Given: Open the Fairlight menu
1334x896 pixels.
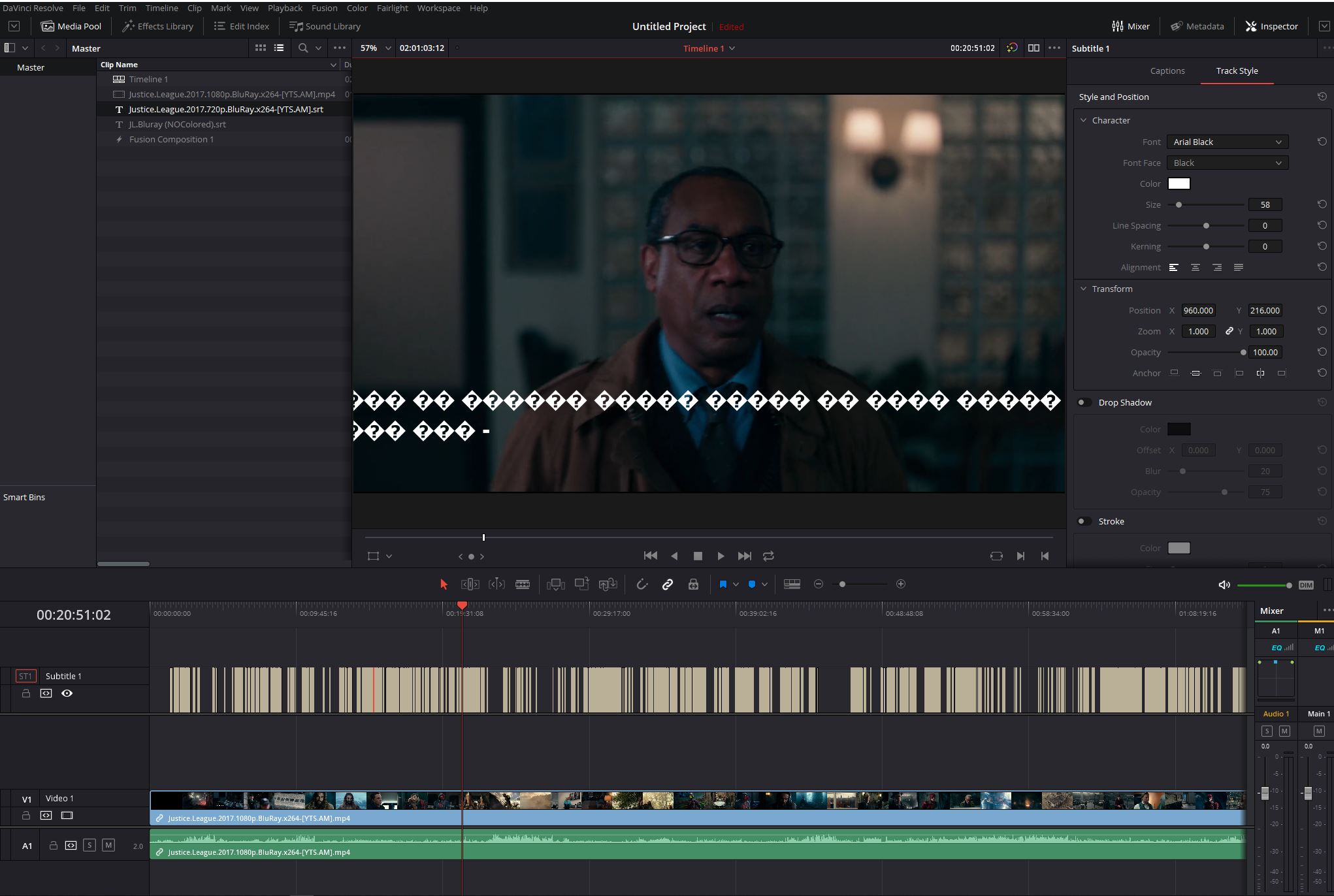Looking at the screenshot, I should point(392,8).
